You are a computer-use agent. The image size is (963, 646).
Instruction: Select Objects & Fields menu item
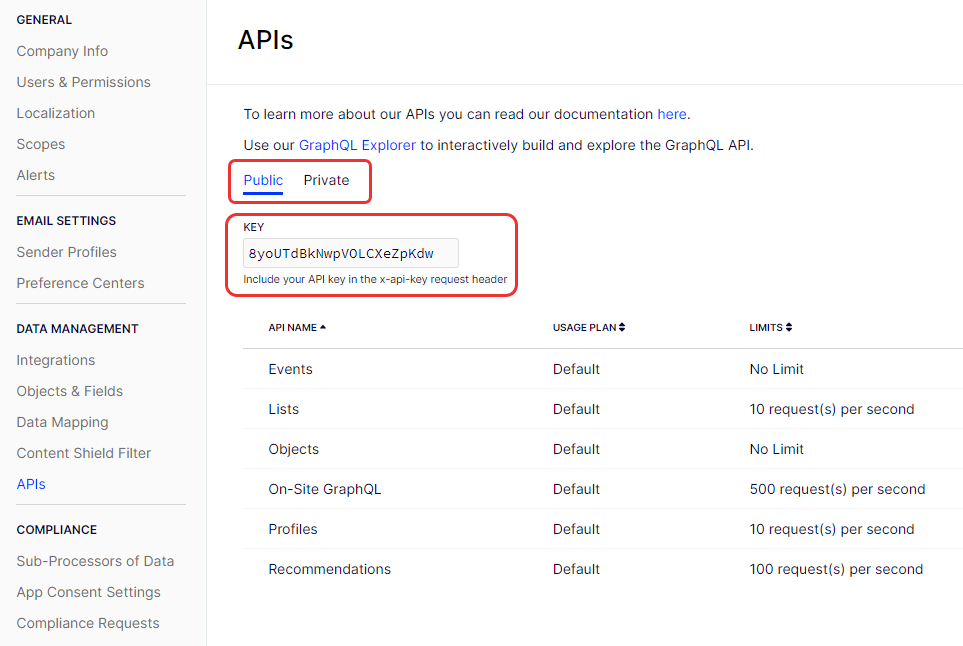70,391
